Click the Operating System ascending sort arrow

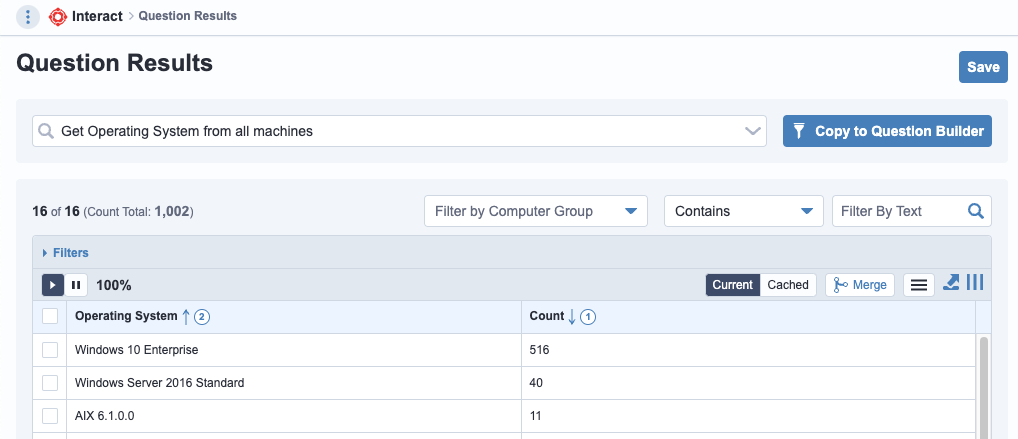(186, 317)
